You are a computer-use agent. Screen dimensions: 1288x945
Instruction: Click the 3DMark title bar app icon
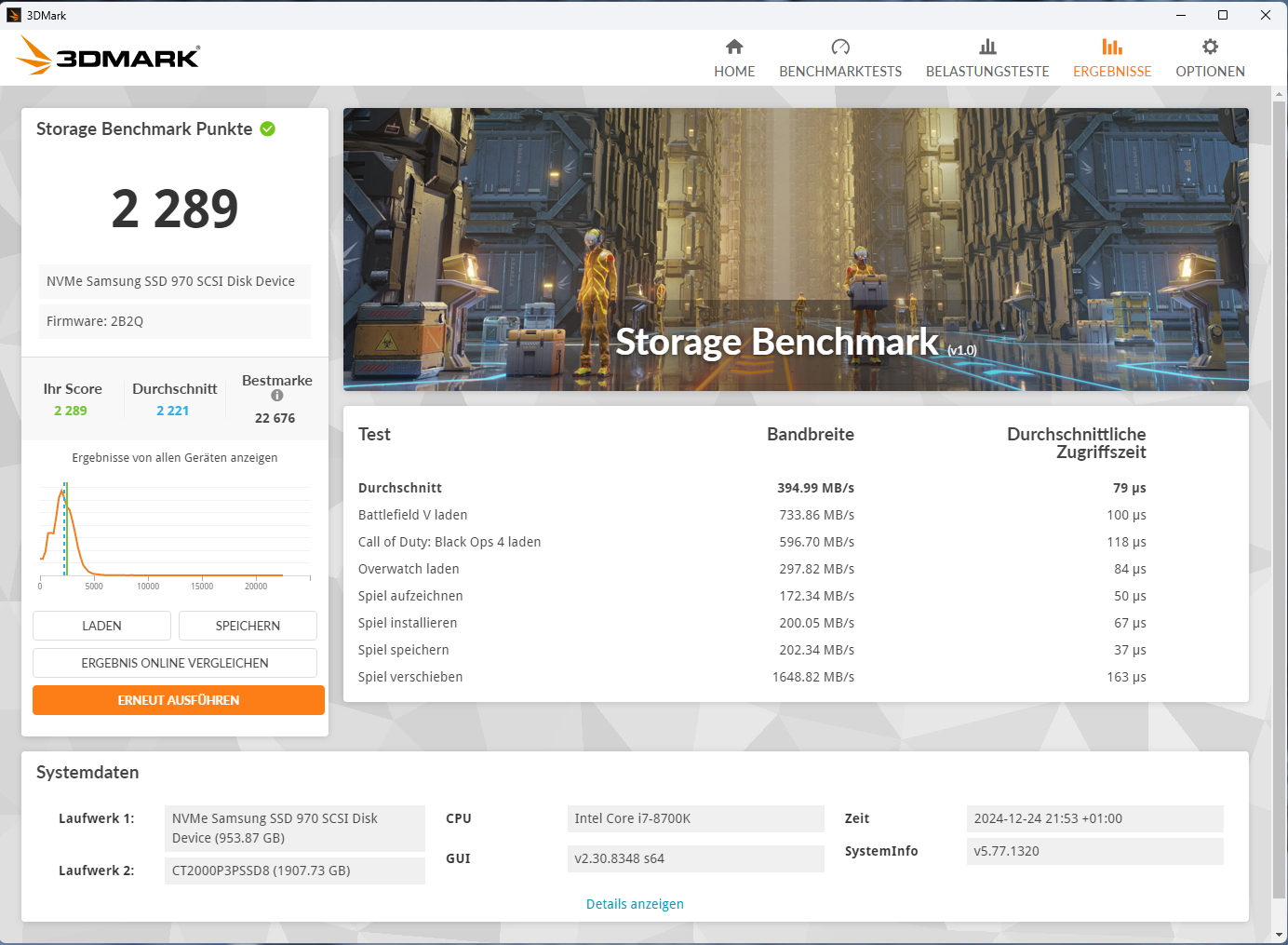[14, 15]
